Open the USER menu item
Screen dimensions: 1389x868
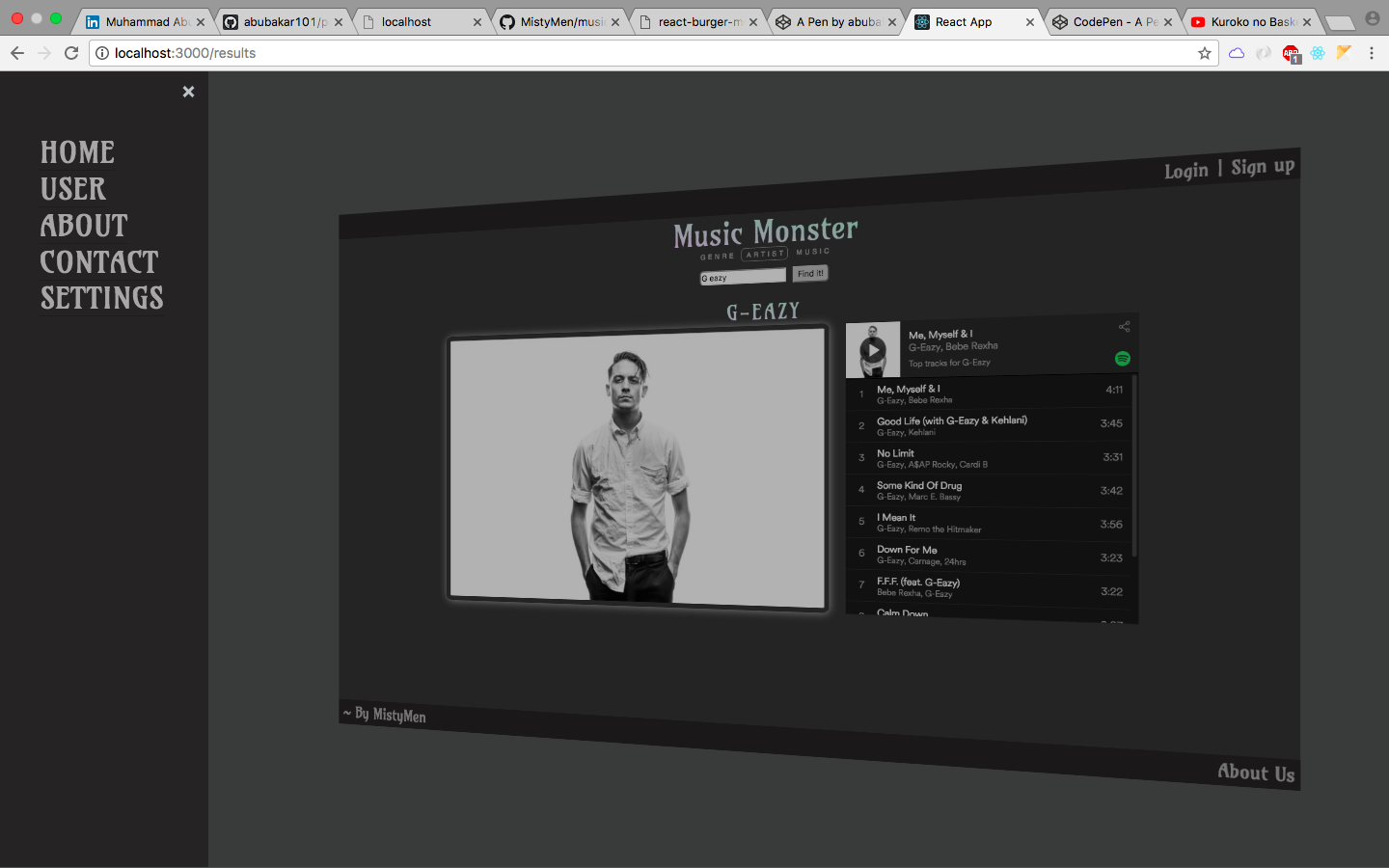(x=73, y=189)
